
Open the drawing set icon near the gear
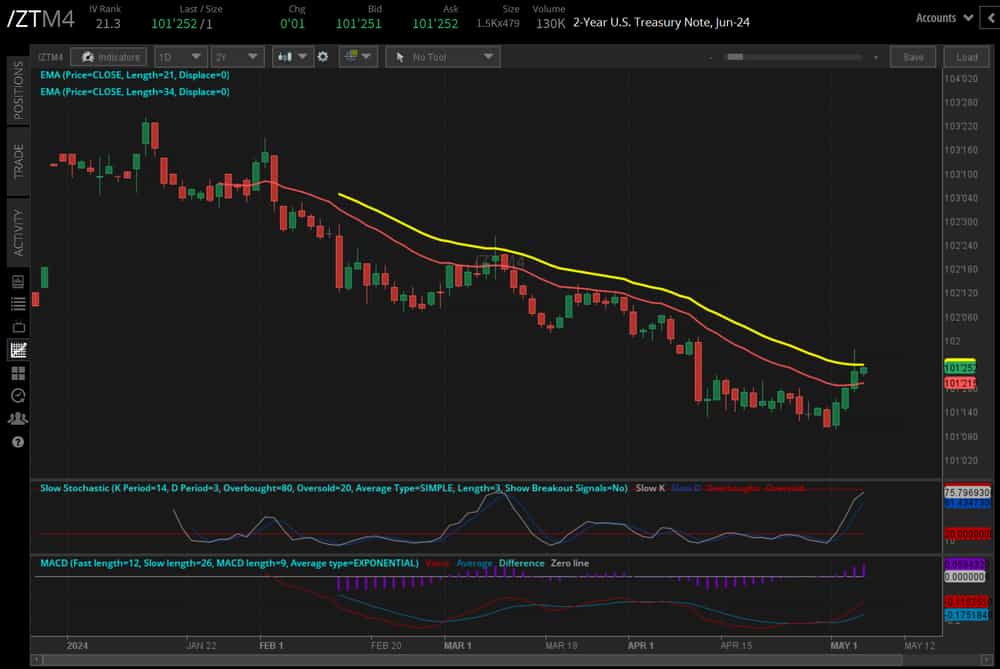coord(352,57)
